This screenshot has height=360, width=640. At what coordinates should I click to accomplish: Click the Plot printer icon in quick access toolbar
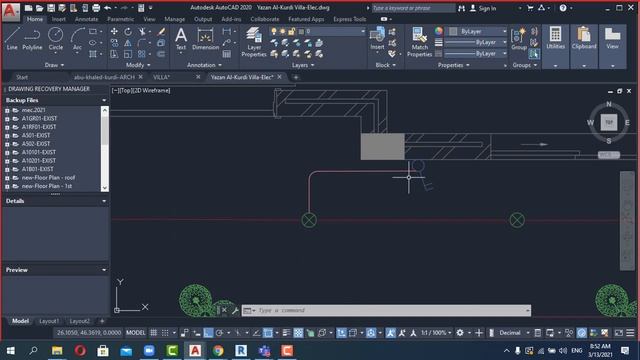[x=96, y=8]
